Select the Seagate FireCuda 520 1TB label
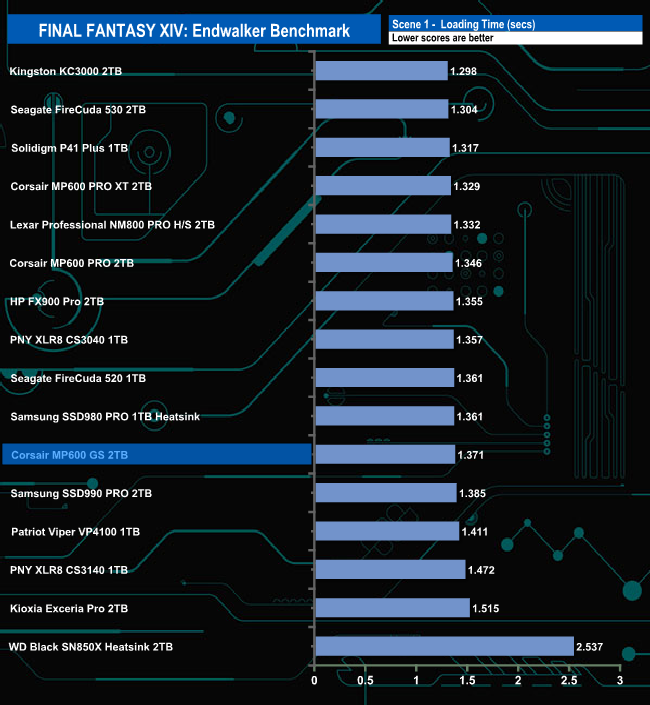Screen dimensions: 650x705 78,378
